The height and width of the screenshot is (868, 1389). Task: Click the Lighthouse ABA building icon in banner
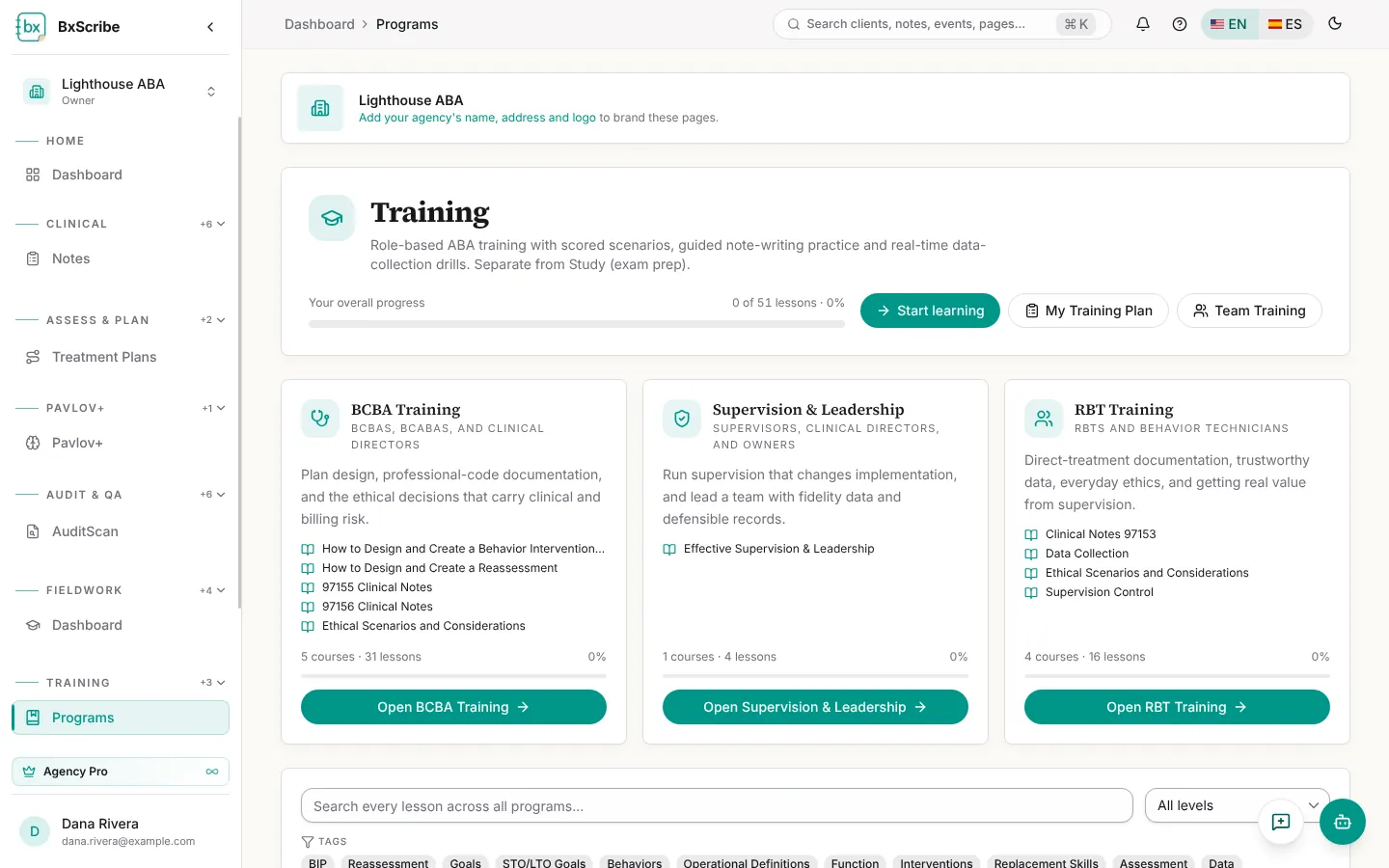click(320, 108)
